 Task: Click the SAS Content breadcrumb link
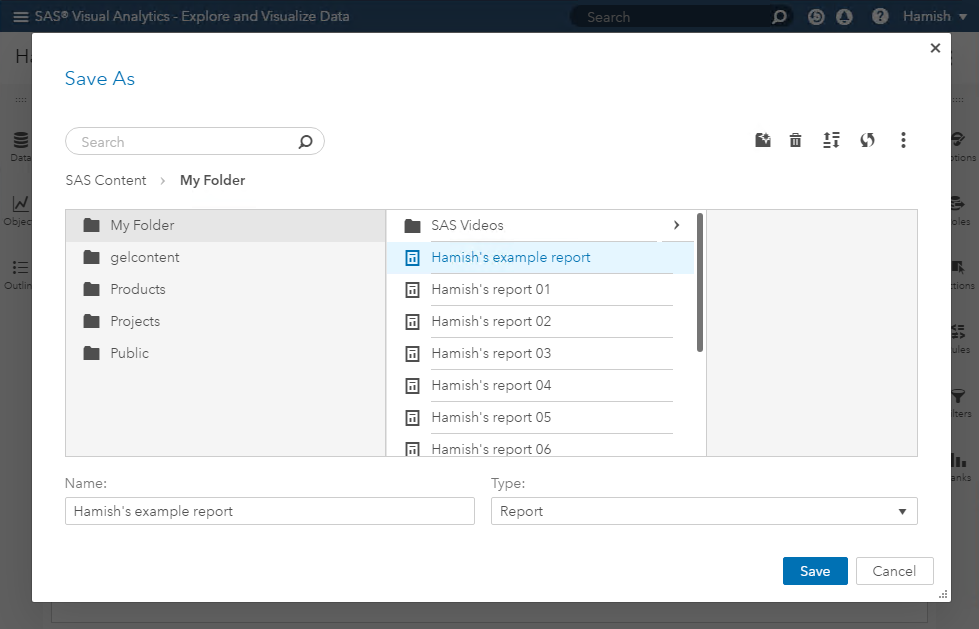[106, 181]
